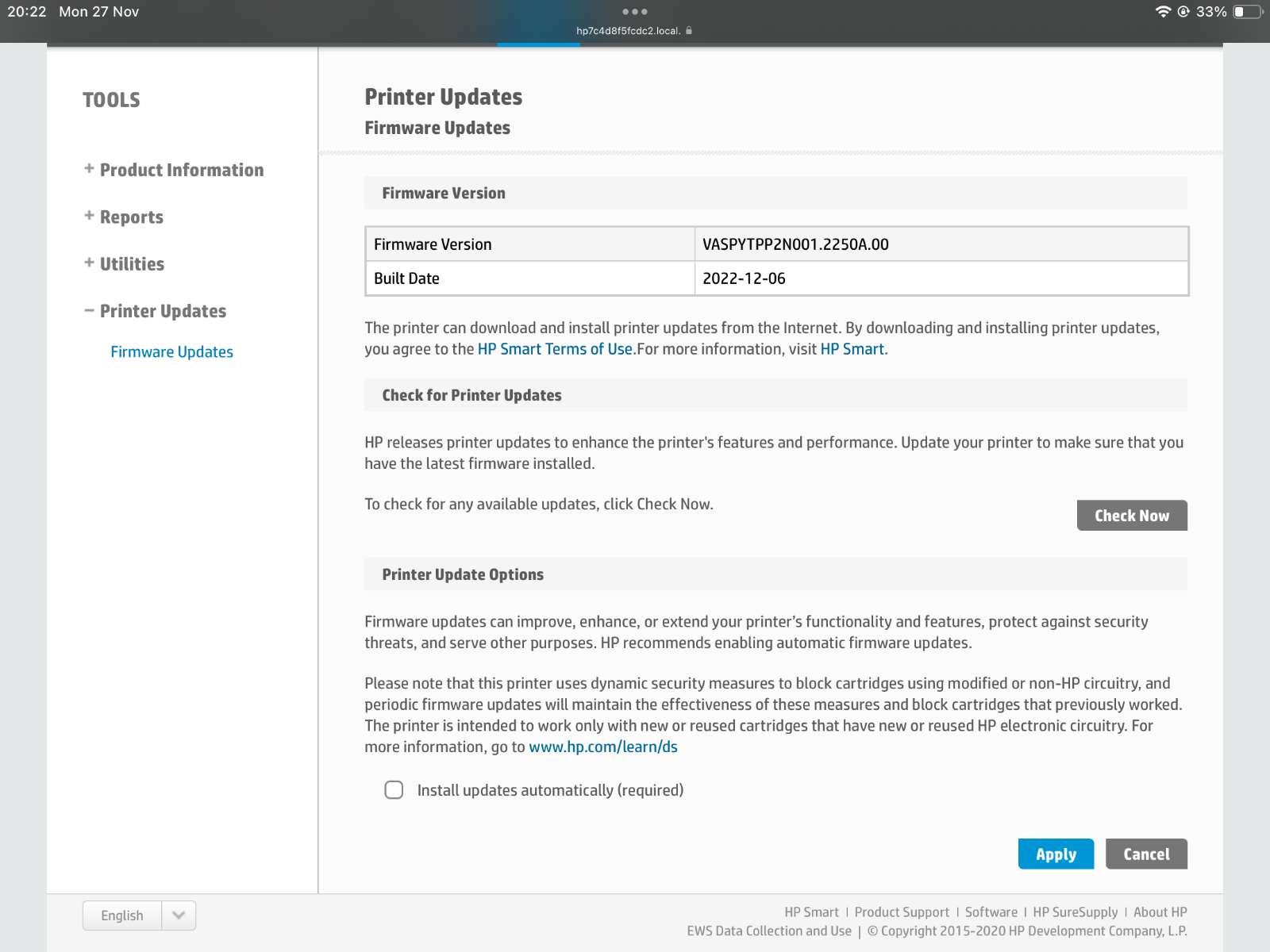Viewport: 1270px width, 952px height.
Task: Click the Check Now button
Action: click(x=1132, y=516)
